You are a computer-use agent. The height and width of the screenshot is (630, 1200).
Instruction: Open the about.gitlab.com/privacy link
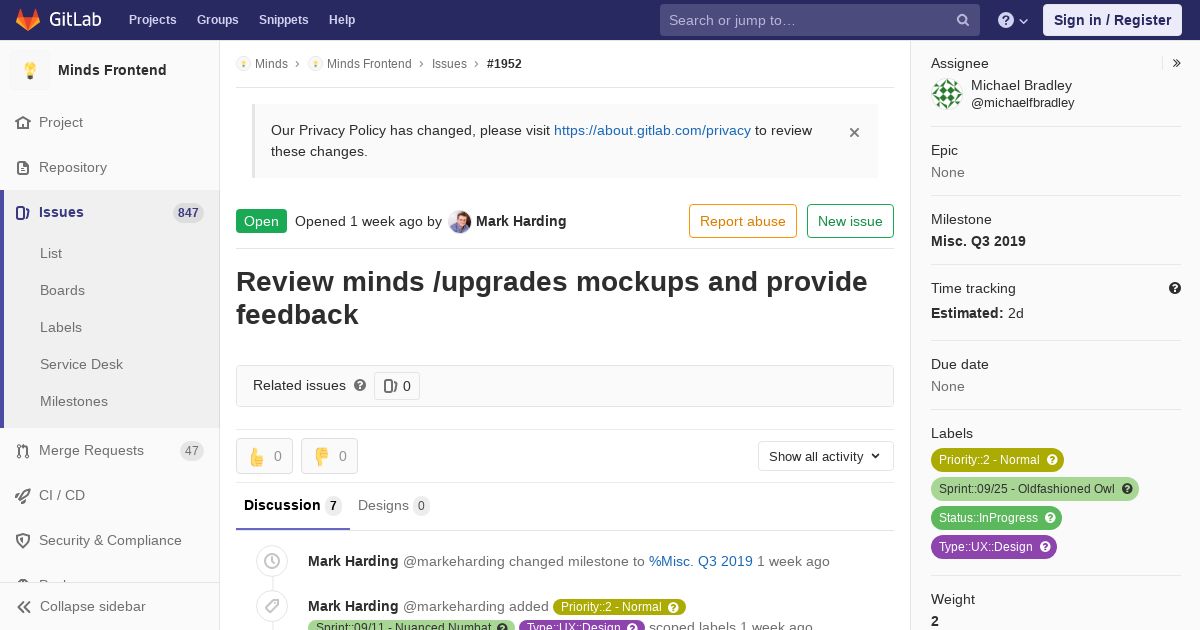tap(652, 130)
